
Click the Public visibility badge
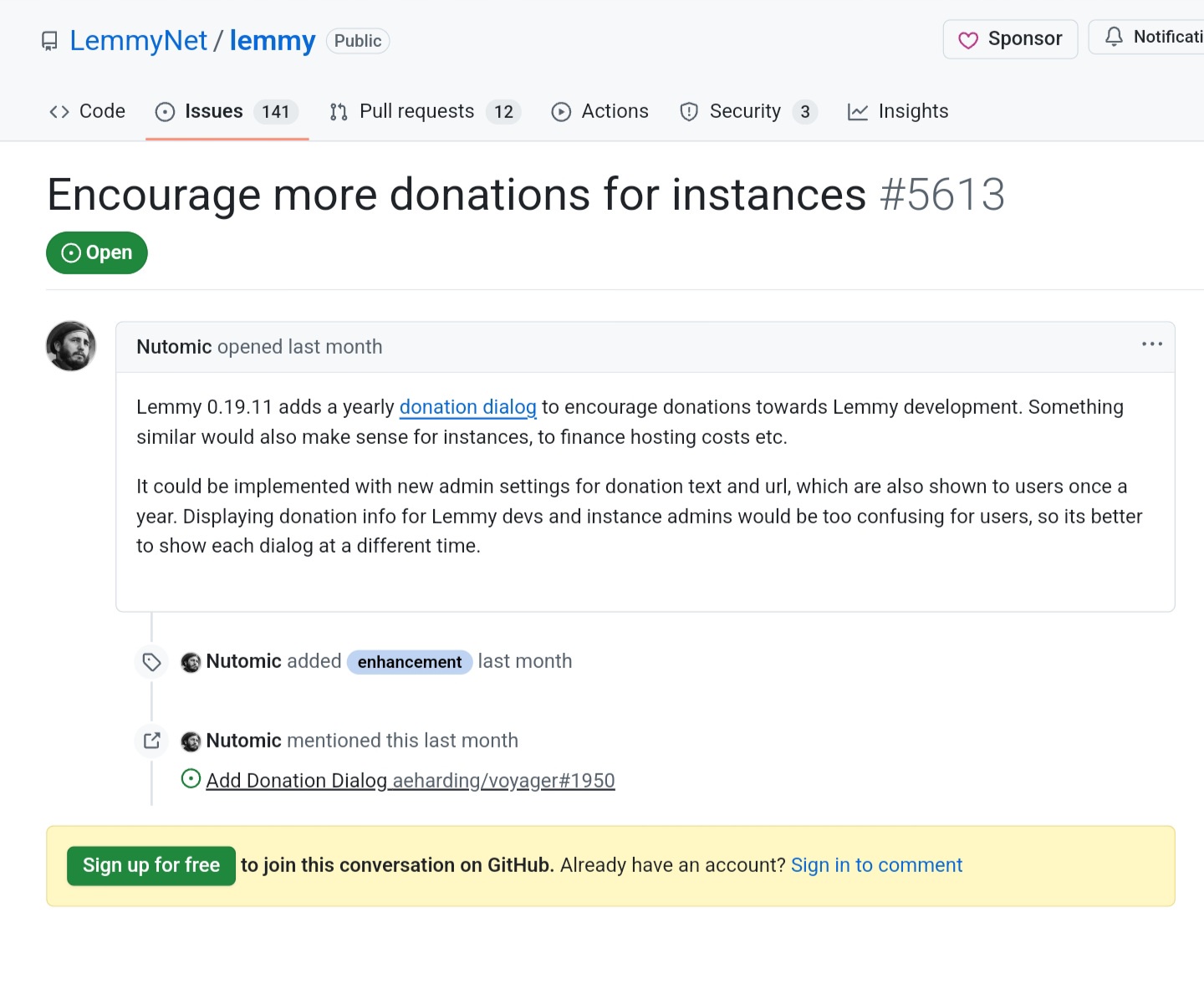[358, 41]
